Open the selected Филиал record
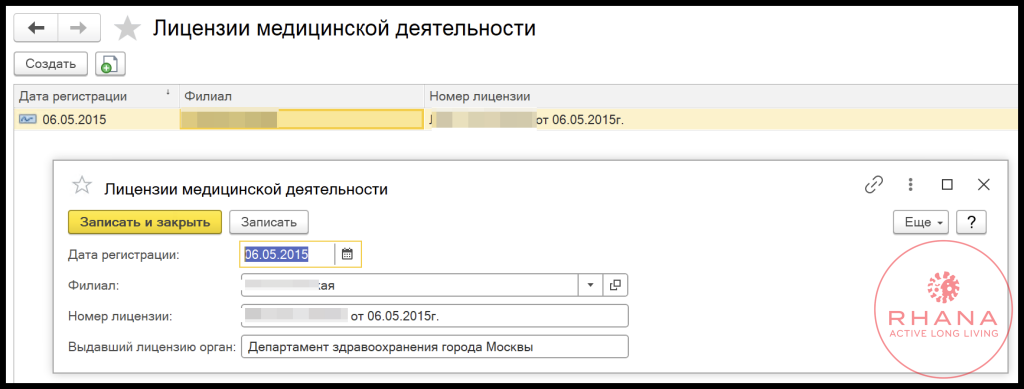1024x389 pixels. point(615,285)
